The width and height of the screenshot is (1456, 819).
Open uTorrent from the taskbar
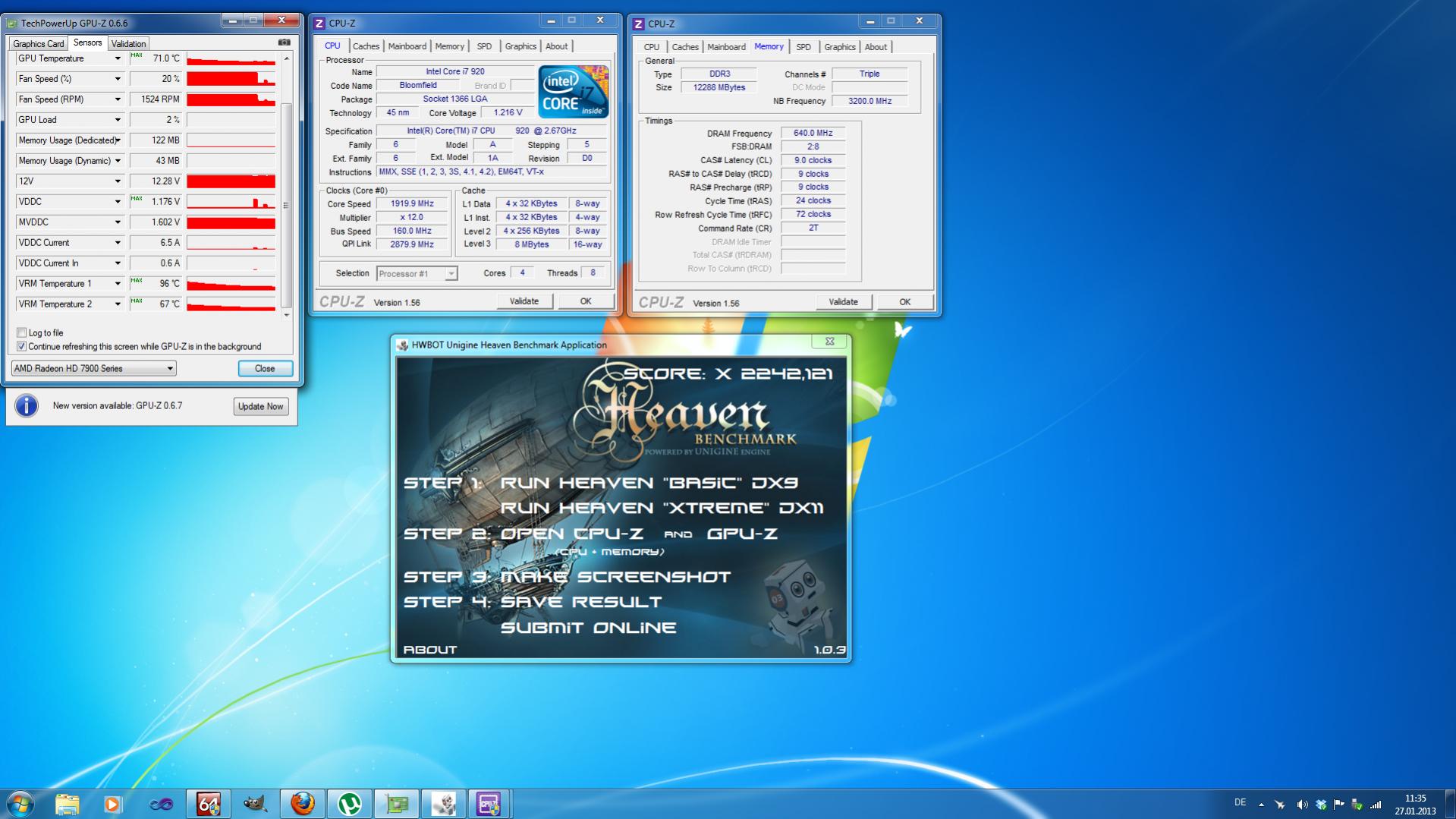(x=349, y=804)
